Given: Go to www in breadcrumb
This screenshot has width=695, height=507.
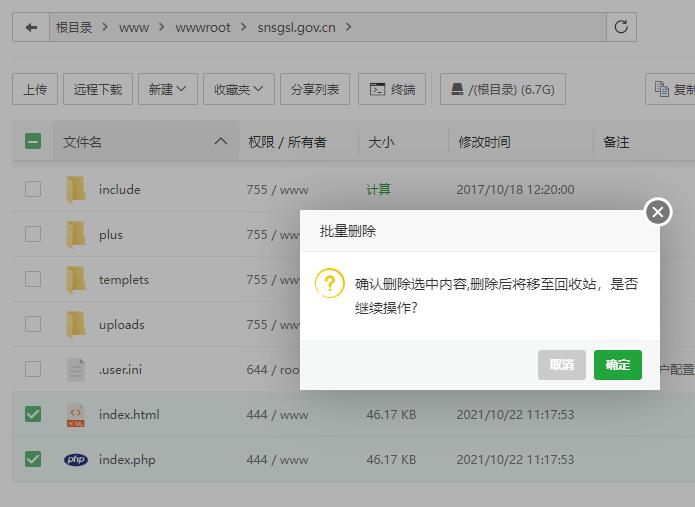Looking at the screenshot, I should 134,27.
